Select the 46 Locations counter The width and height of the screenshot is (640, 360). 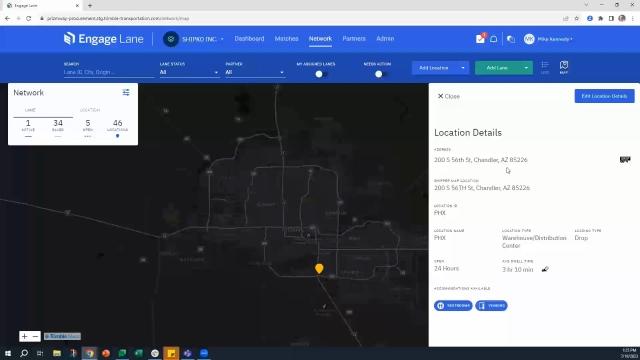pos(118,126)
